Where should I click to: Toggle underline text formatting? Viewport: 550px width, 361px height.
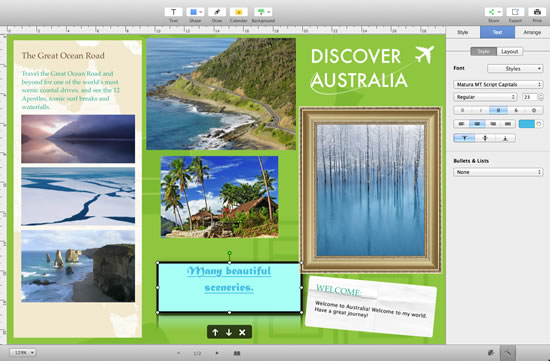(498, 110)
